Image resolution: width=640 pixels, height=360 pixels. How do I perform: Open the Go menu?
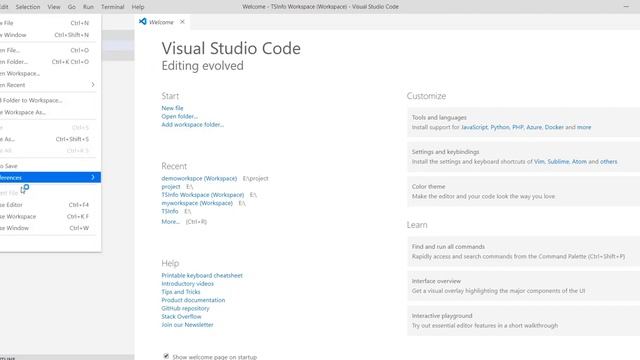pyautogui.click(x=71, y=7)
